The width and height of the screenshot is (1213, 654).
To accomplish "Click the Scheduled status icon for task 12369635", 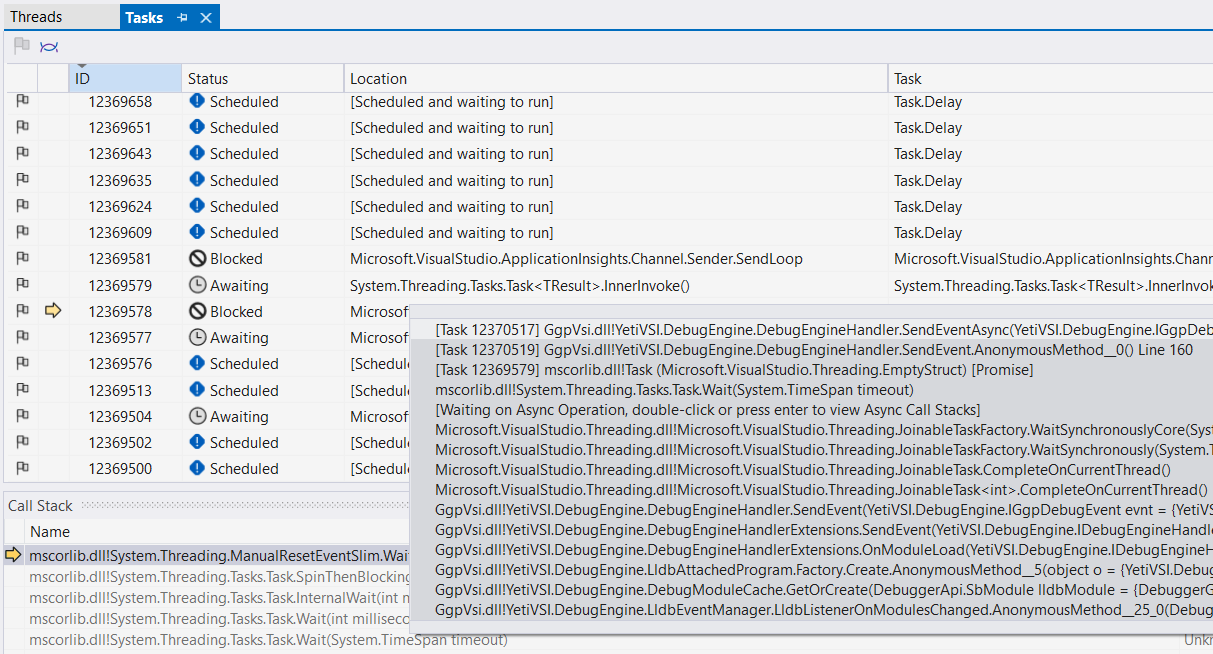I will [197, 180].
